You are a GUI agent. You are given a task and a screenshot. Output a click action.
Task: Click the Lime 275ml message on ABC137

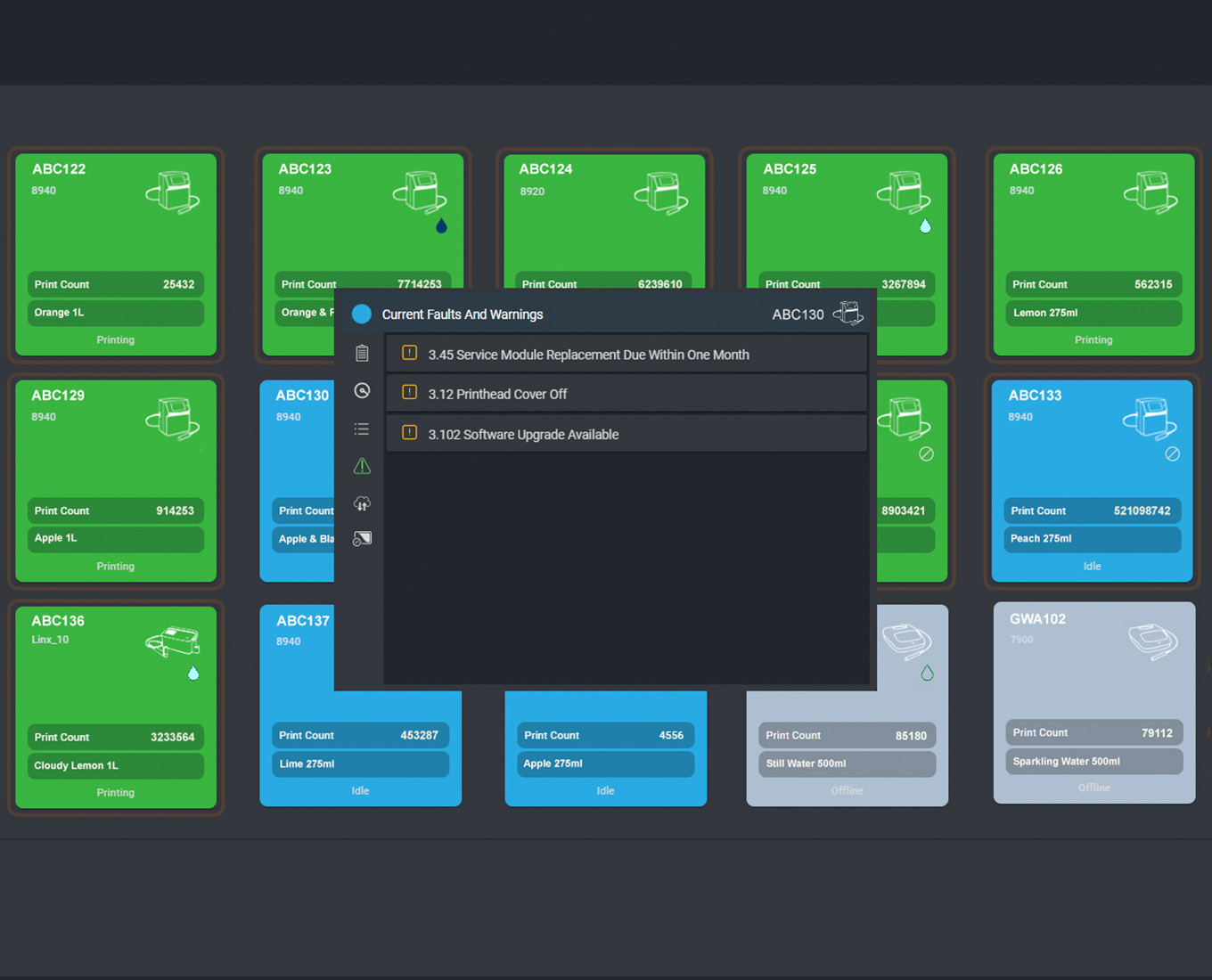360,764
